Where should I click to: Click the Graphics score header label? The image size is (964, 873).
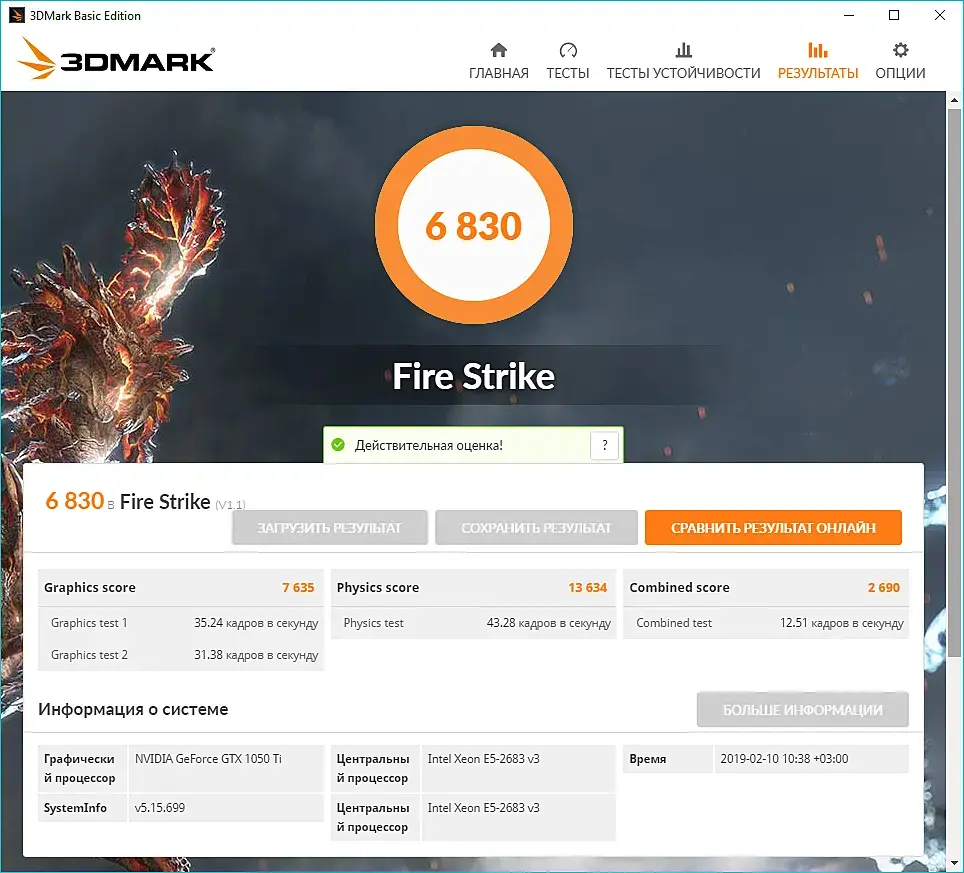point(90,587)
